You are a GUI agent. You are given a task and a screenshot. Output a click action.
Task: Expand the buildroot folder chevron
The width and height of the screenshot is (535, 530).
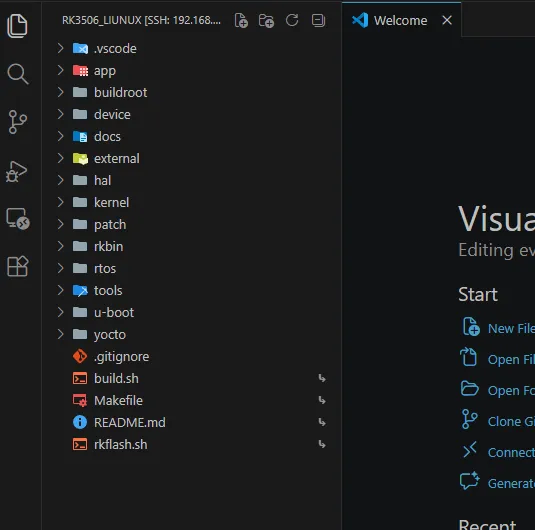(60, 92)
